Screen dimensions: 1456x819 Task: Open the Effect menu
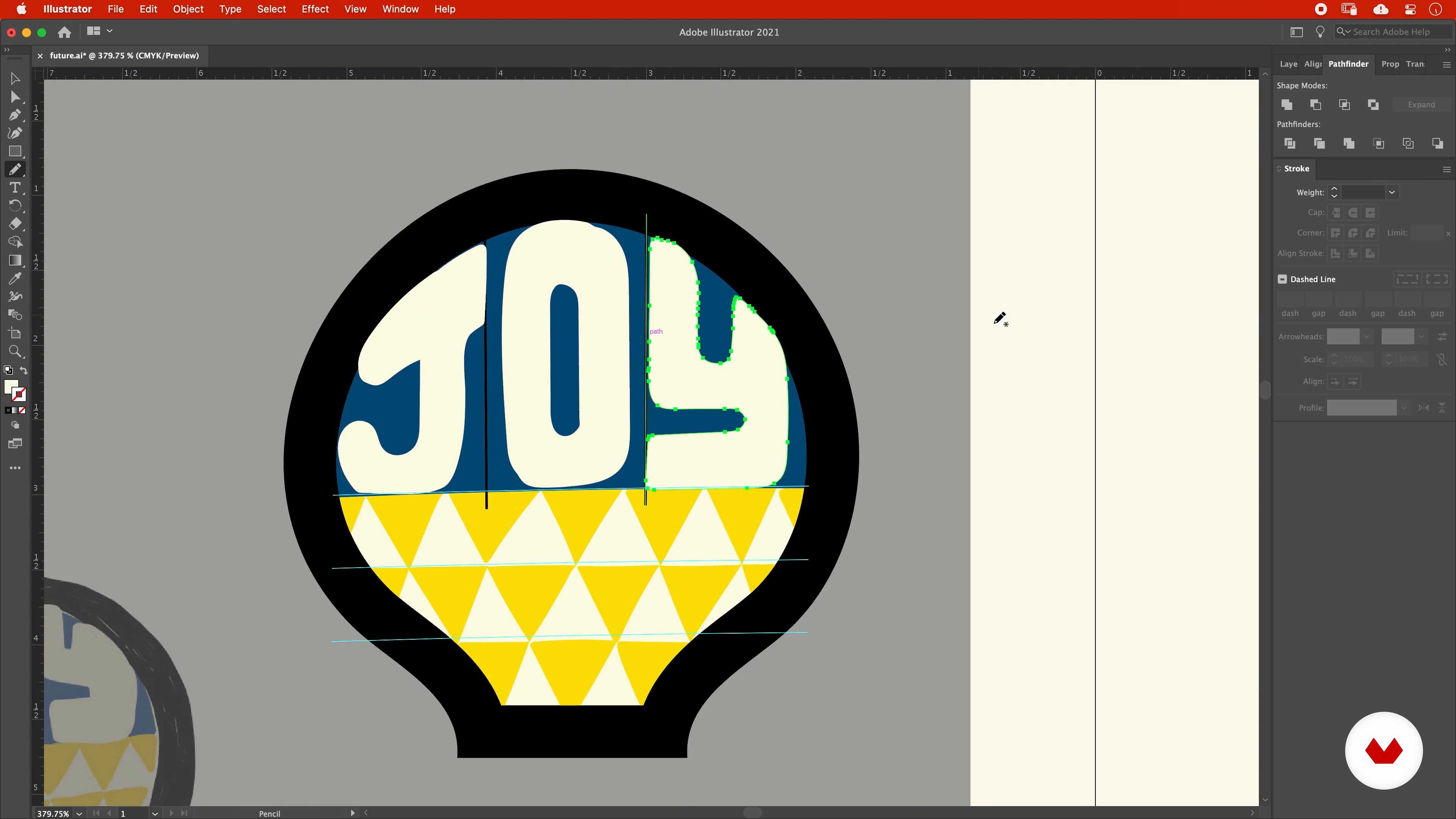(x=315, y=9)
